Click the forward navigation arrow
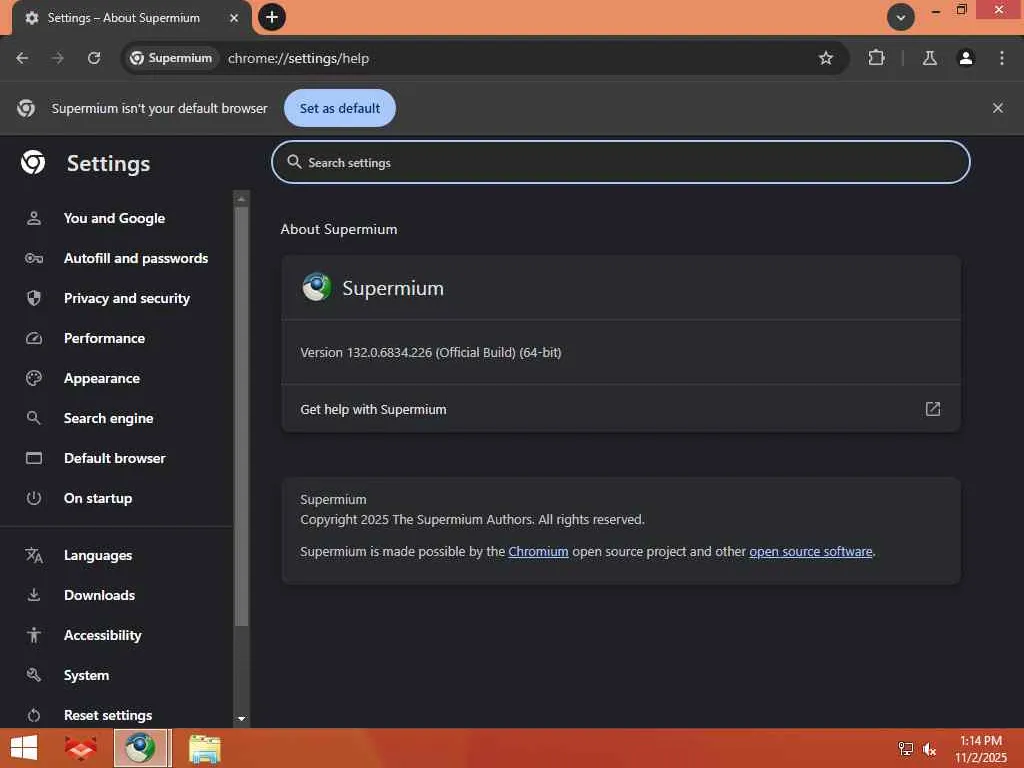The width and height of the screenshot is (1024, 768). coord(58,58)
